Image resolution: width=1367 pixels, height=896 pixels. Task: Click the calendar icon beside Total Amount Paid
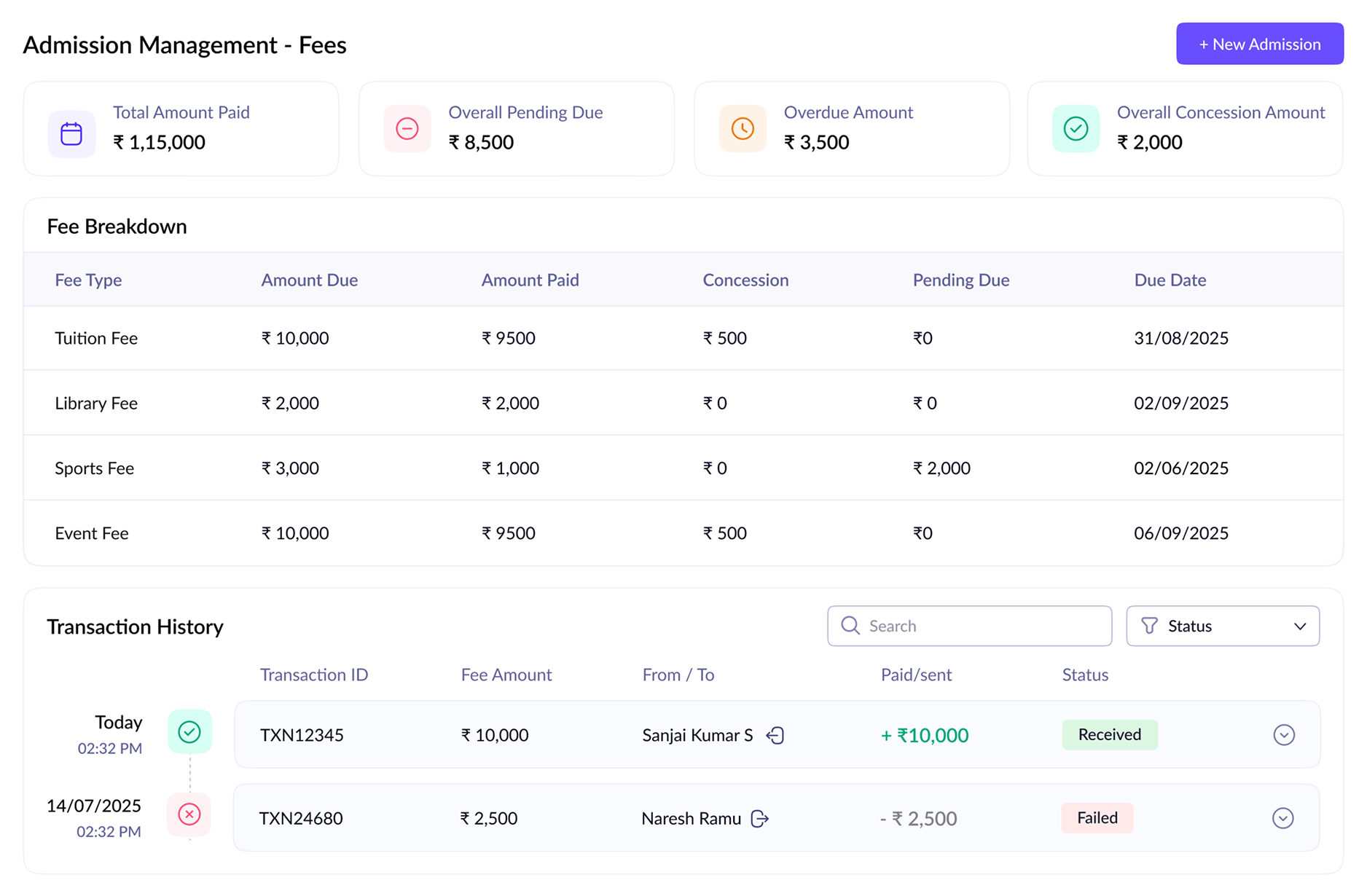point(71,134)
